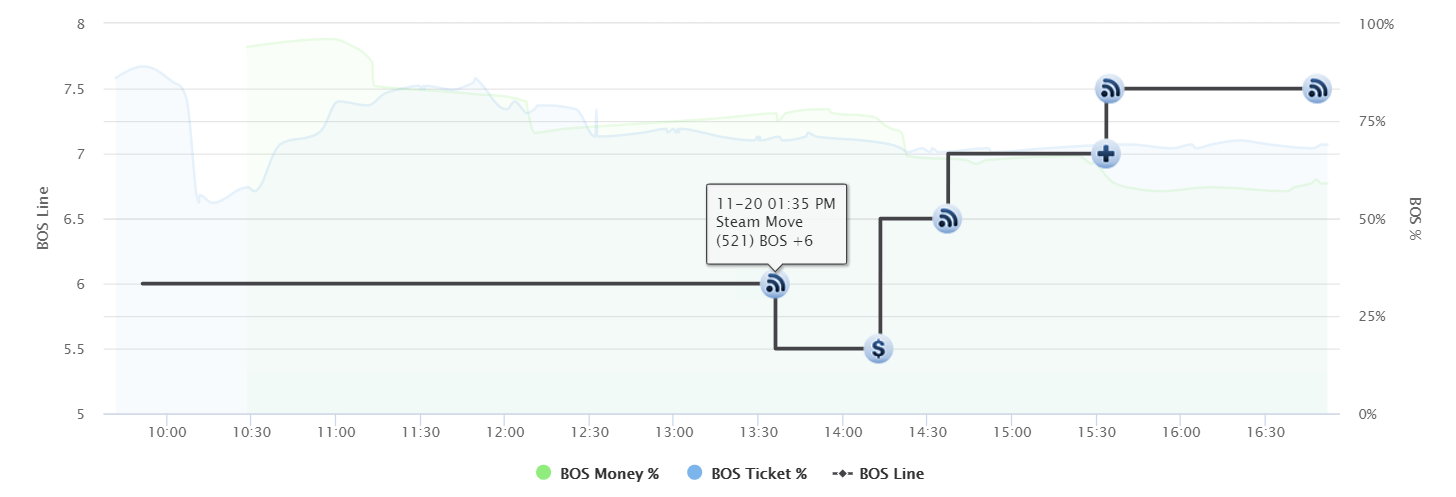Click the Steam Move tooltip box
The image size is (1456, 497).
pyautogui.click(x=777, y=224)
